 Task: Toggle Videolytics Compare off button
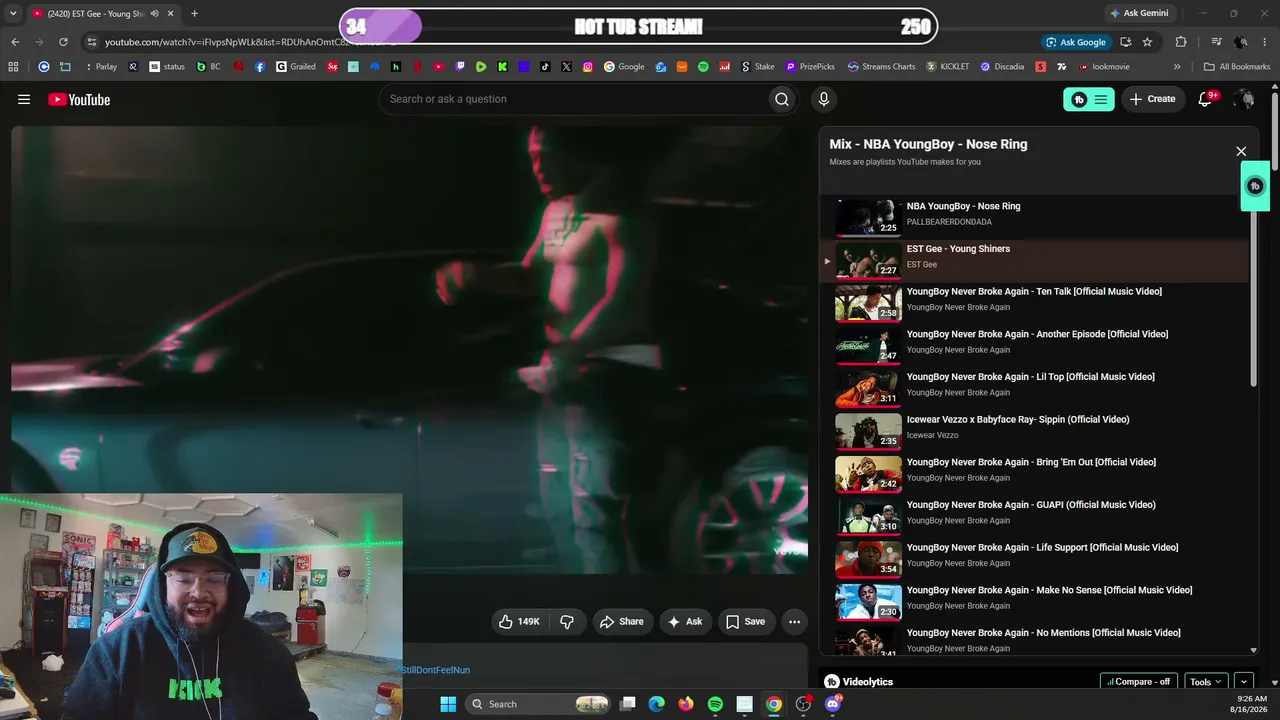(x=1139, y=682)
